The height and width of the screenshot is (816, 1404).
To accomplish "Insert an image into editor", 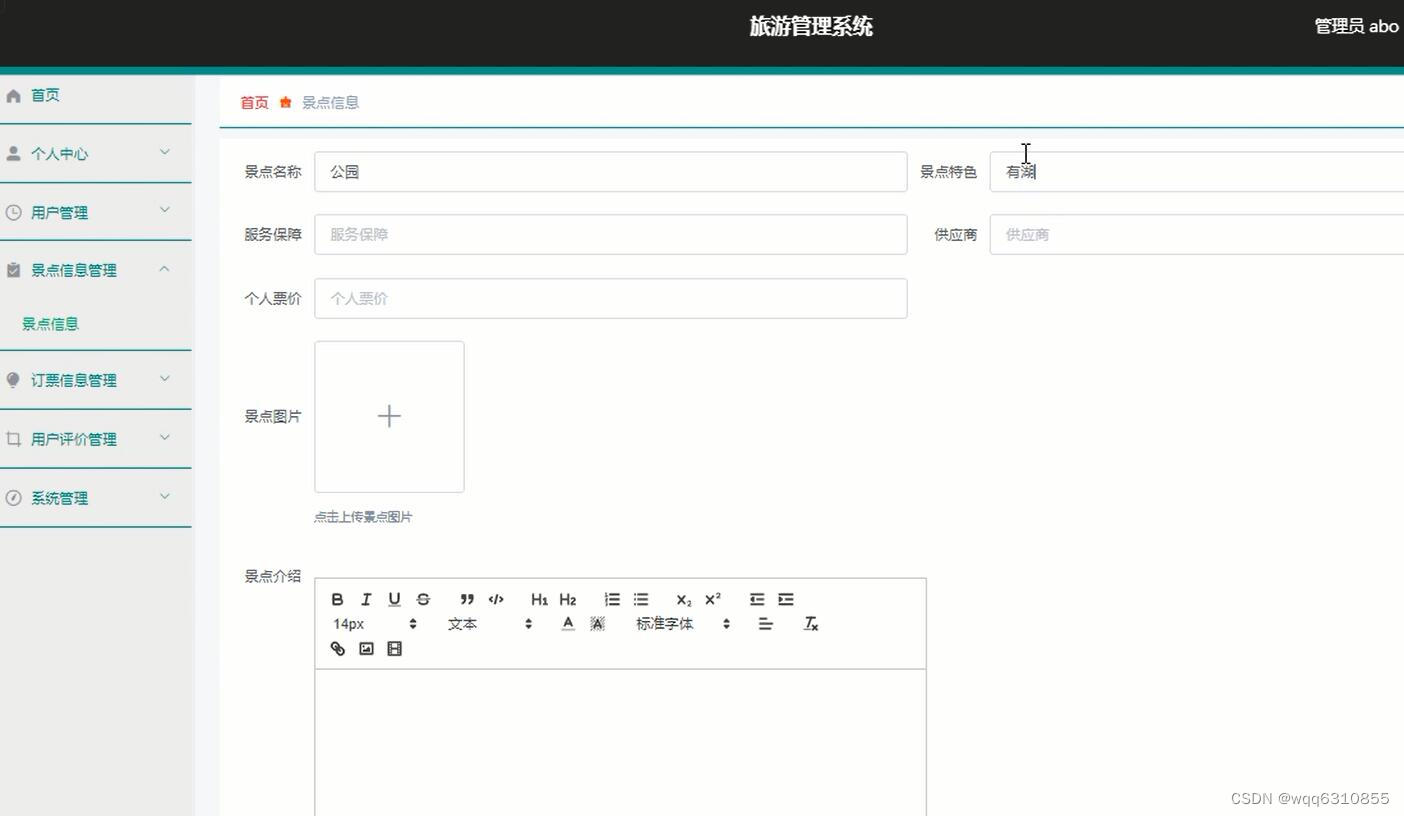I will click(366, 648).
